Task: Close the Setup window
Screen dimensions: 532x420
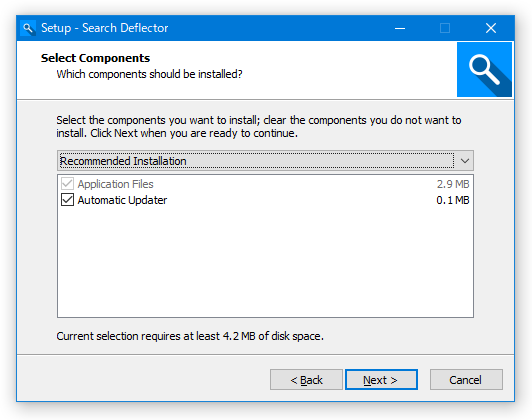Action: coord(491,28)
